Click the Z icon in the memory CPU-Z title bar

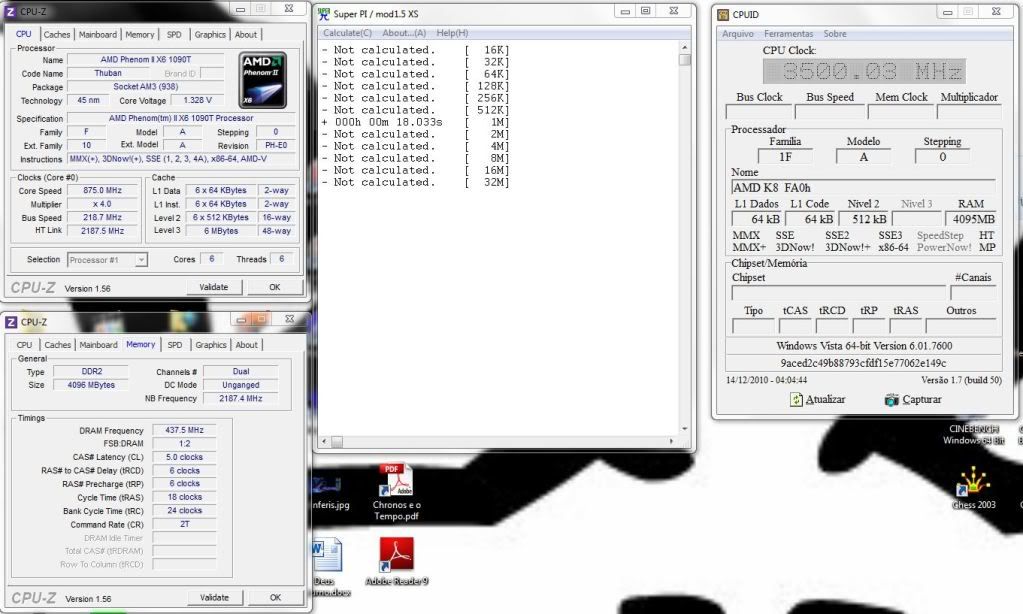[11, 322]
